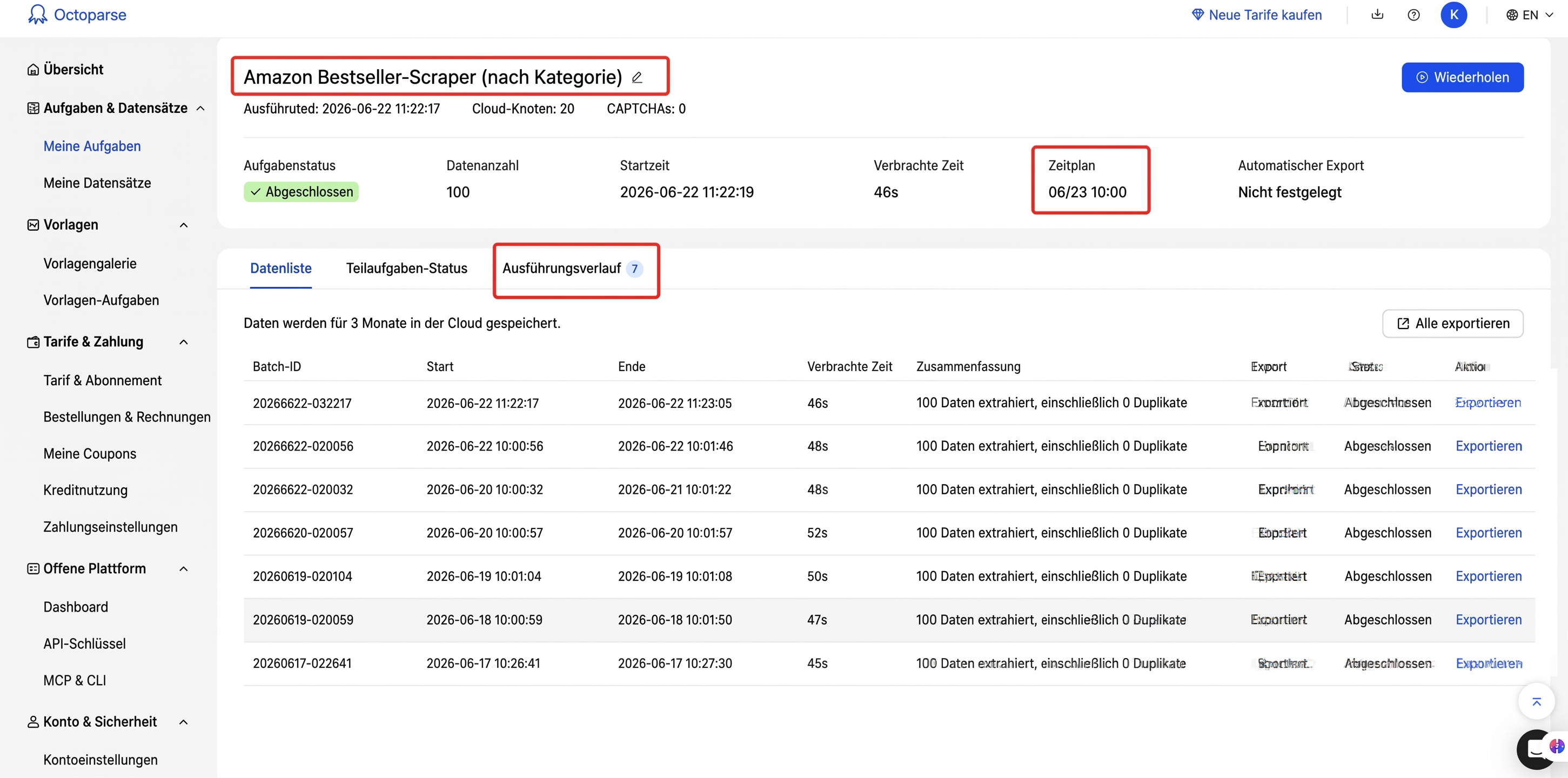Open Meine Datensätze in the sidebar

coord(97,183)
